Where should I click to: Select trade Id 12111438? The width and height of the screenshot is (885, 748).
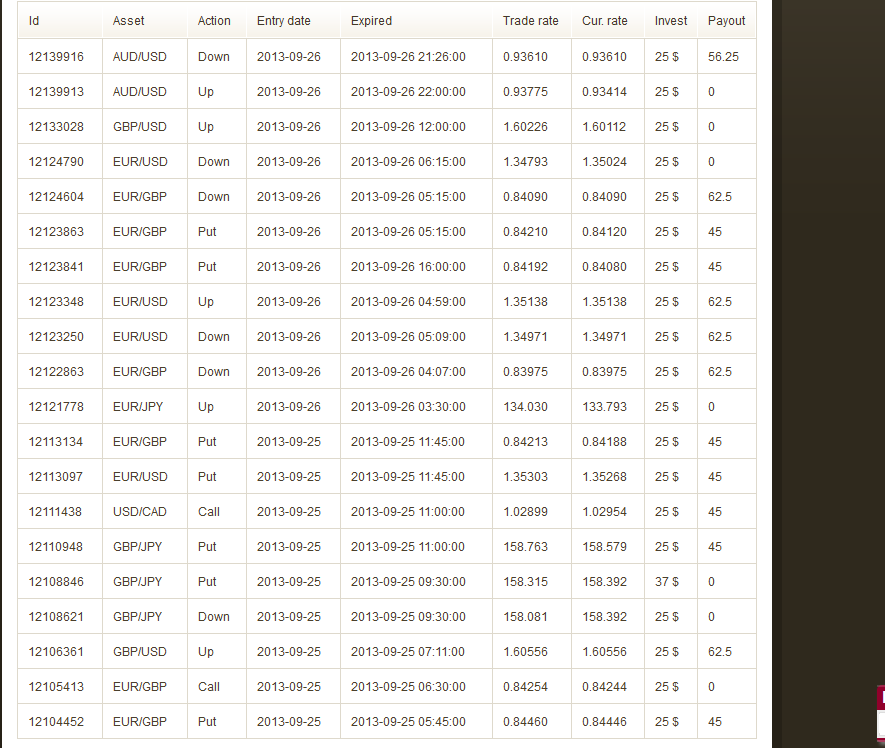coord(56,511)
